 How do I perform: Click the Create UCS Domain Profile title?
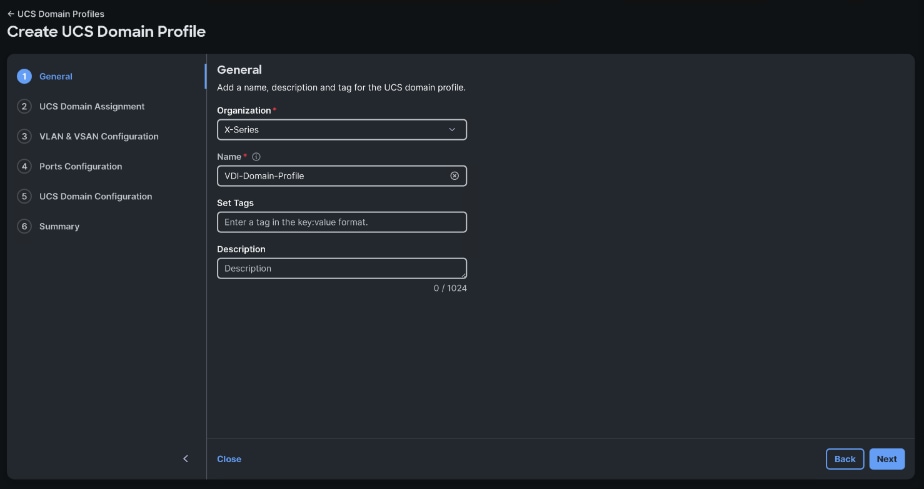pos(106,32)
